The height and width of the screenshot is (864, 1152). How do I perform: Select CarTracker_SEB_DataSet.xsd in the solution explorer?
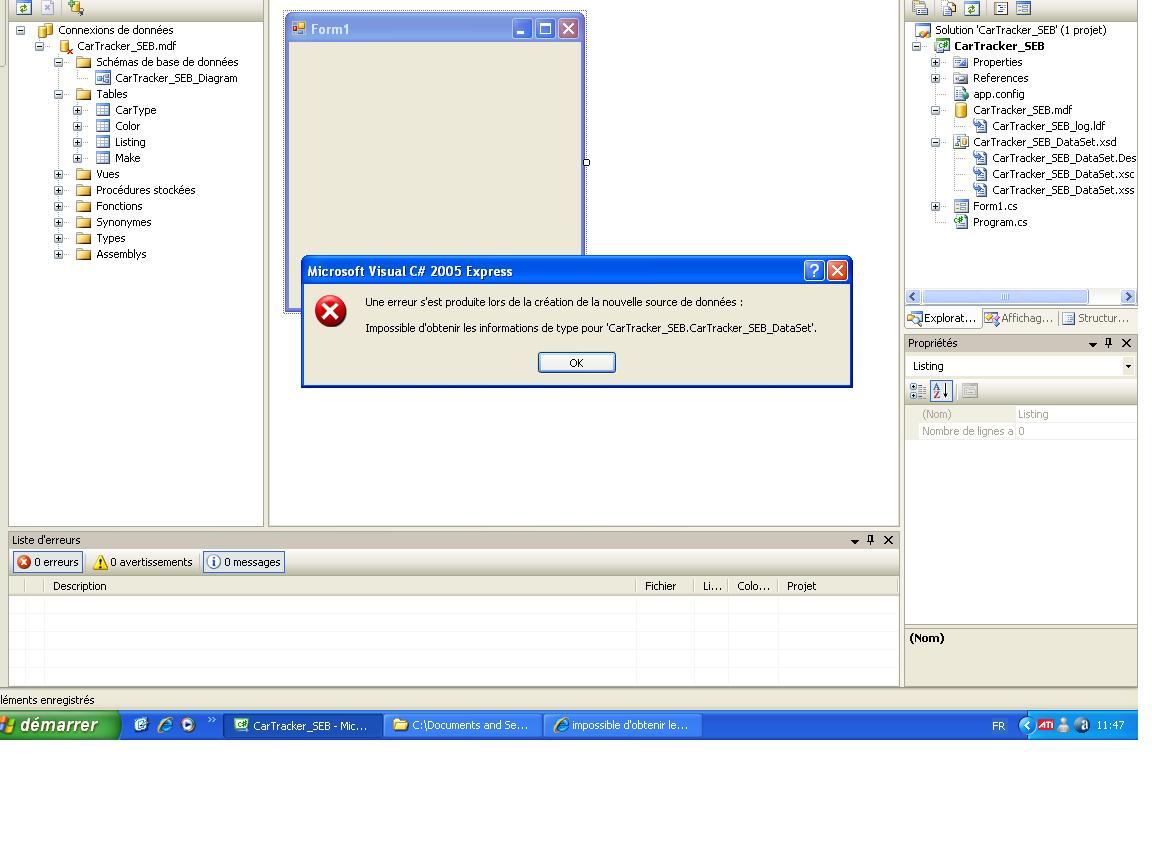[x=1044, y=143]
